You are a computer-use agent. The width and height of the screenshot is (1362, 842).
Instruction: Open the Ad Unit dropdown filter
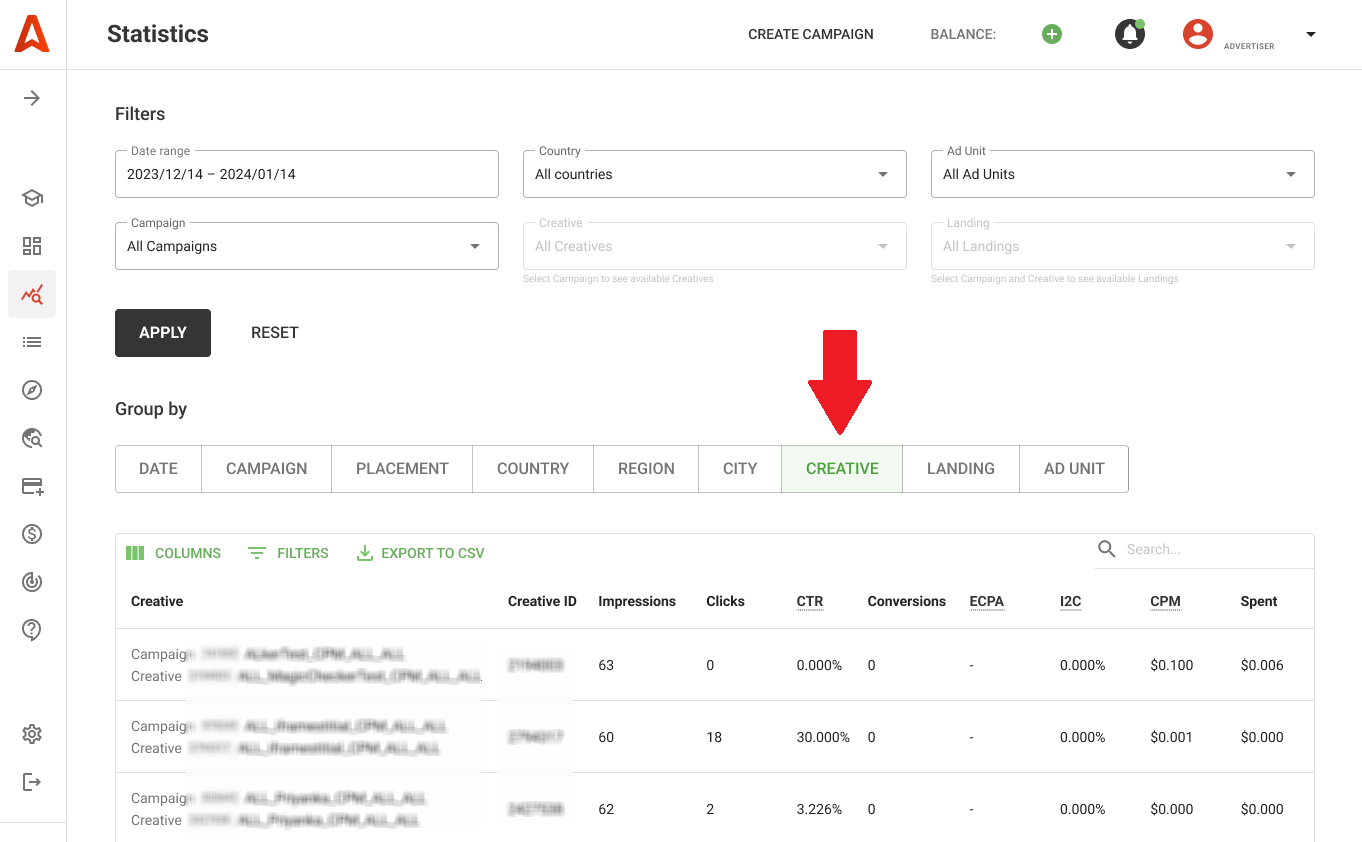pyautogui.click(x=1122, y=174)
